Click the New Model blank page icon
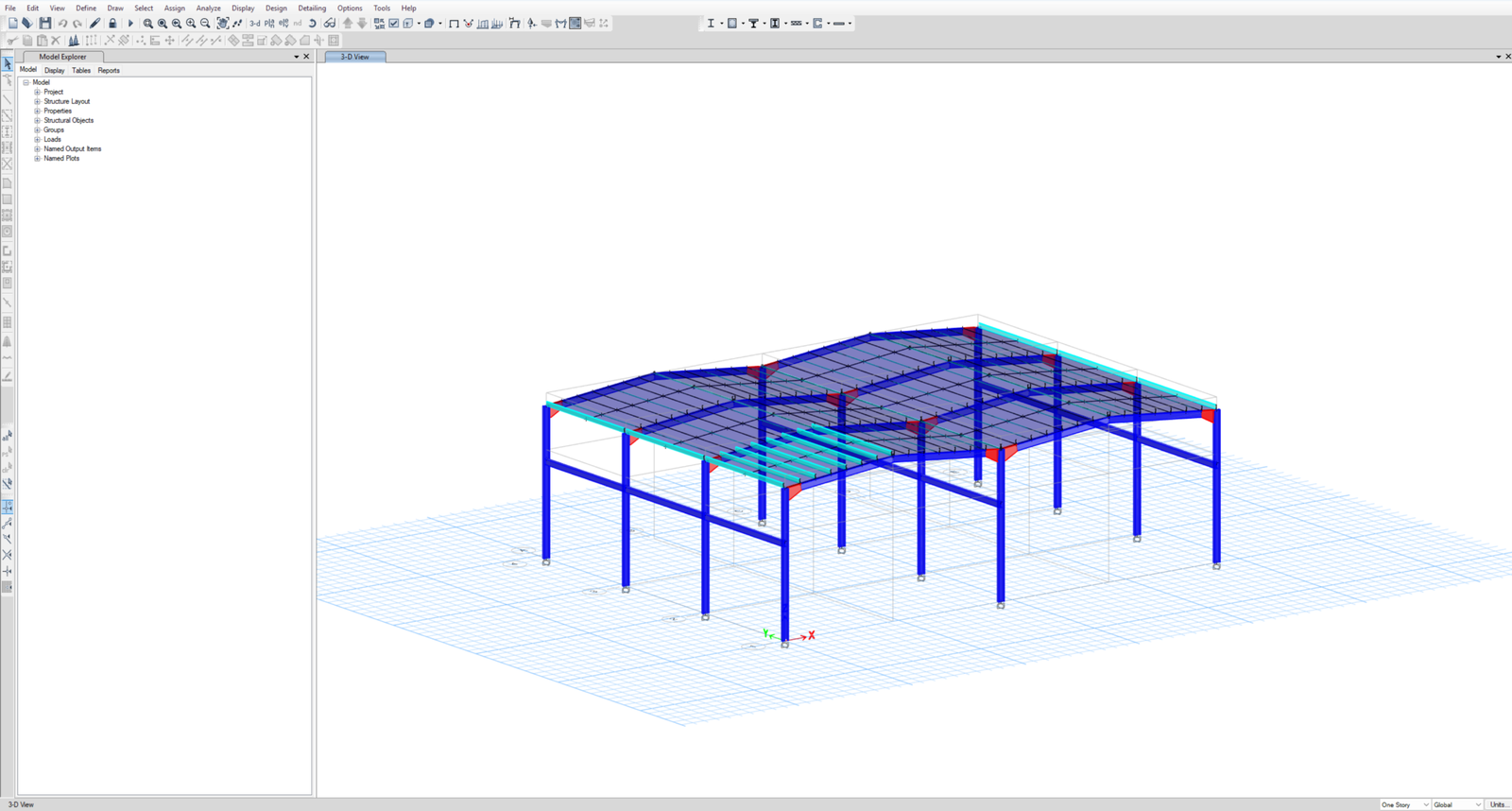 pos(12,24)
